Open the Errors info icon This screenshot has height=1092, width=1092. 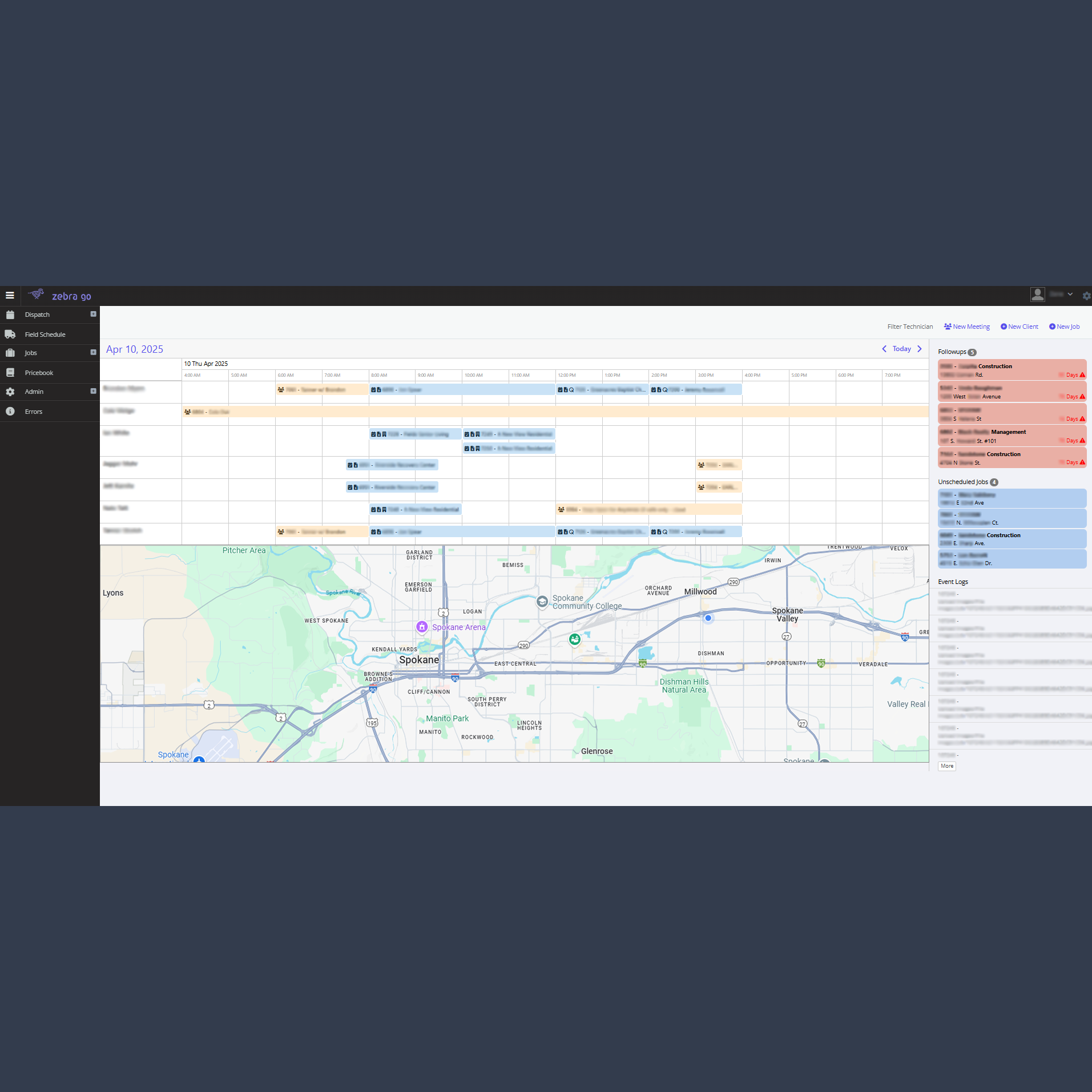click(x=10, y=412)
